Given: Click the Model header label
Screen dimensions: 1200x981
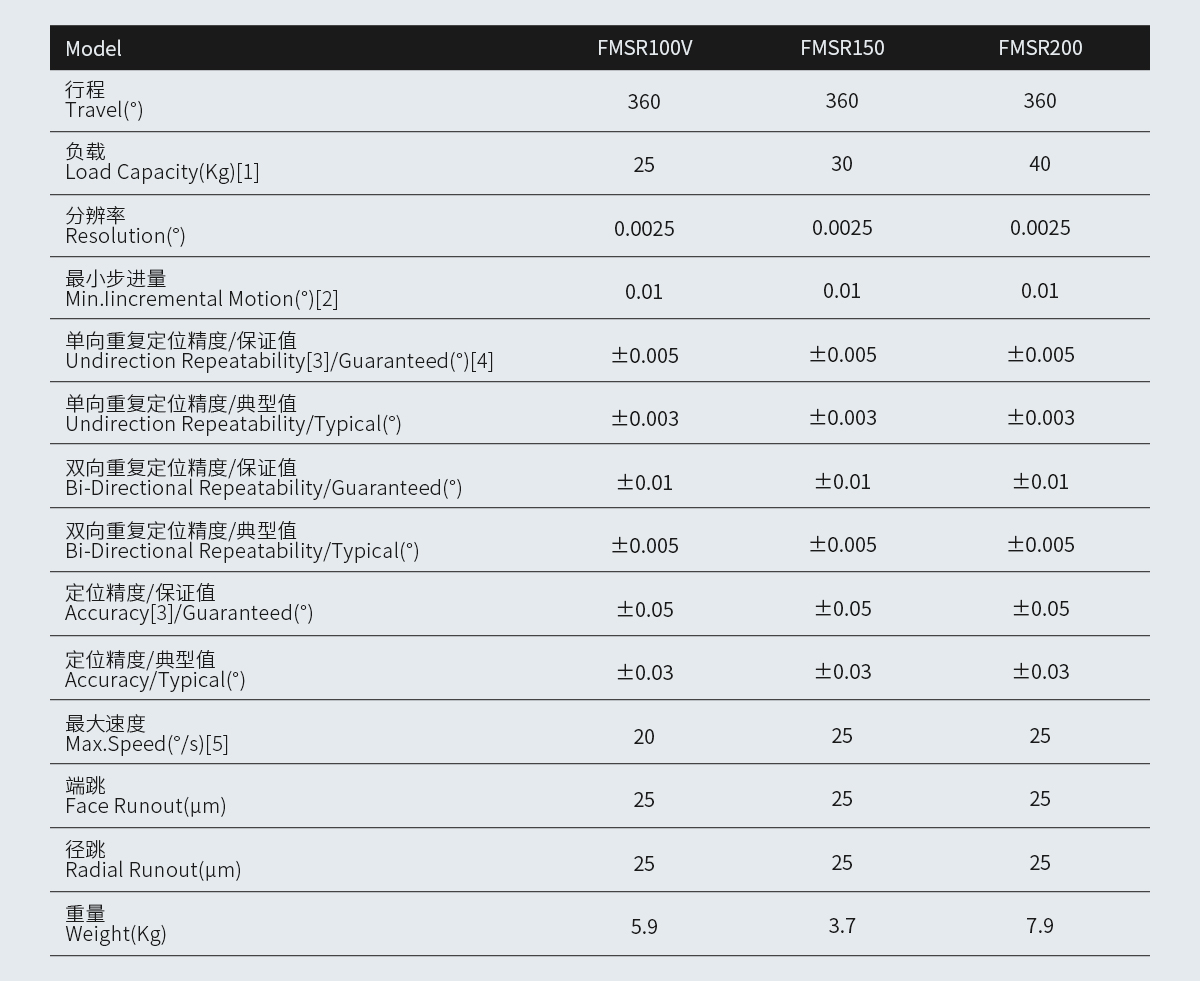Looking at the screenshot, I should point(94,48).
